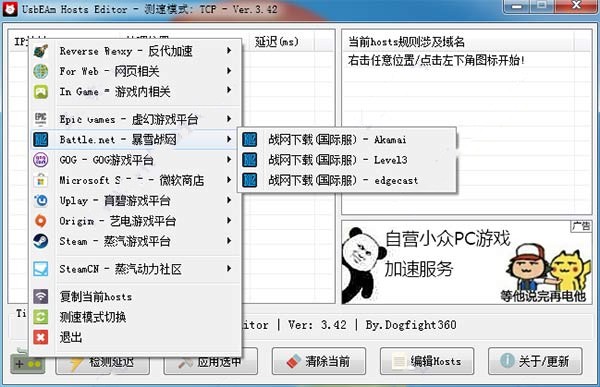600x387 pixels.
Task: Click the Origin orange icon
Action: coord(41,221)
